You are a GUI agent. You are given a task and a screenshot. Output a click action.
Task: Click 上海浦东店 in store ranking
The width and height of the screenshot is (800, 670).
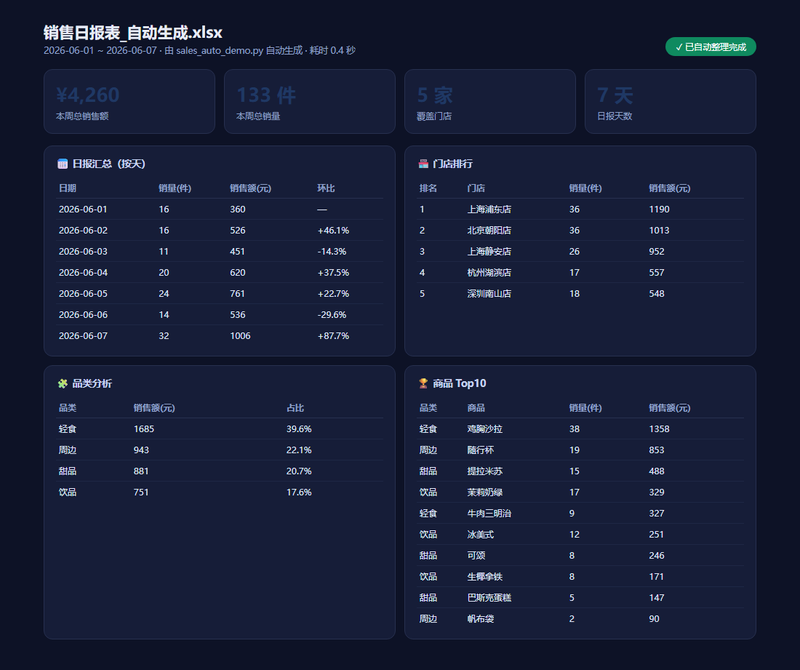pyautogui.click(x=489, y=209)
